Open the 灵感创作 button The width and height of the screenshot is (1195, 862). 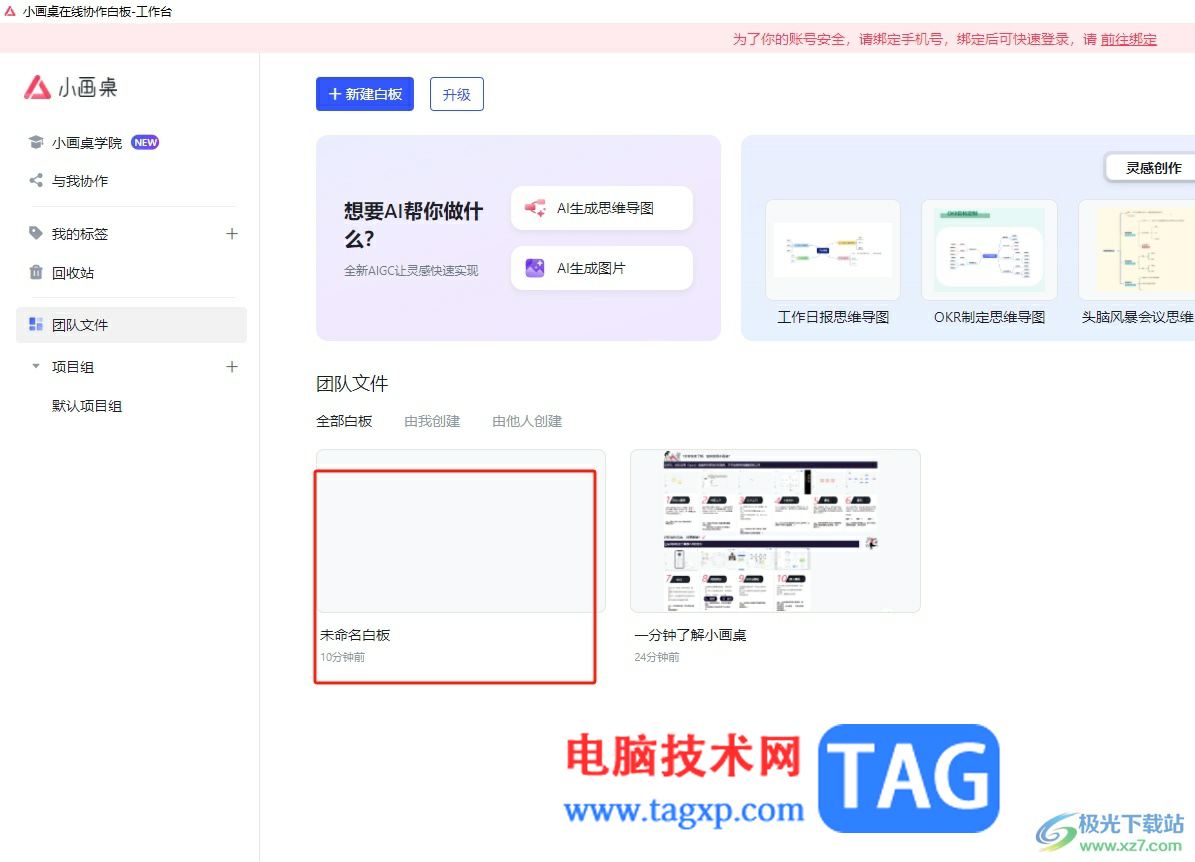(1152, 168)
